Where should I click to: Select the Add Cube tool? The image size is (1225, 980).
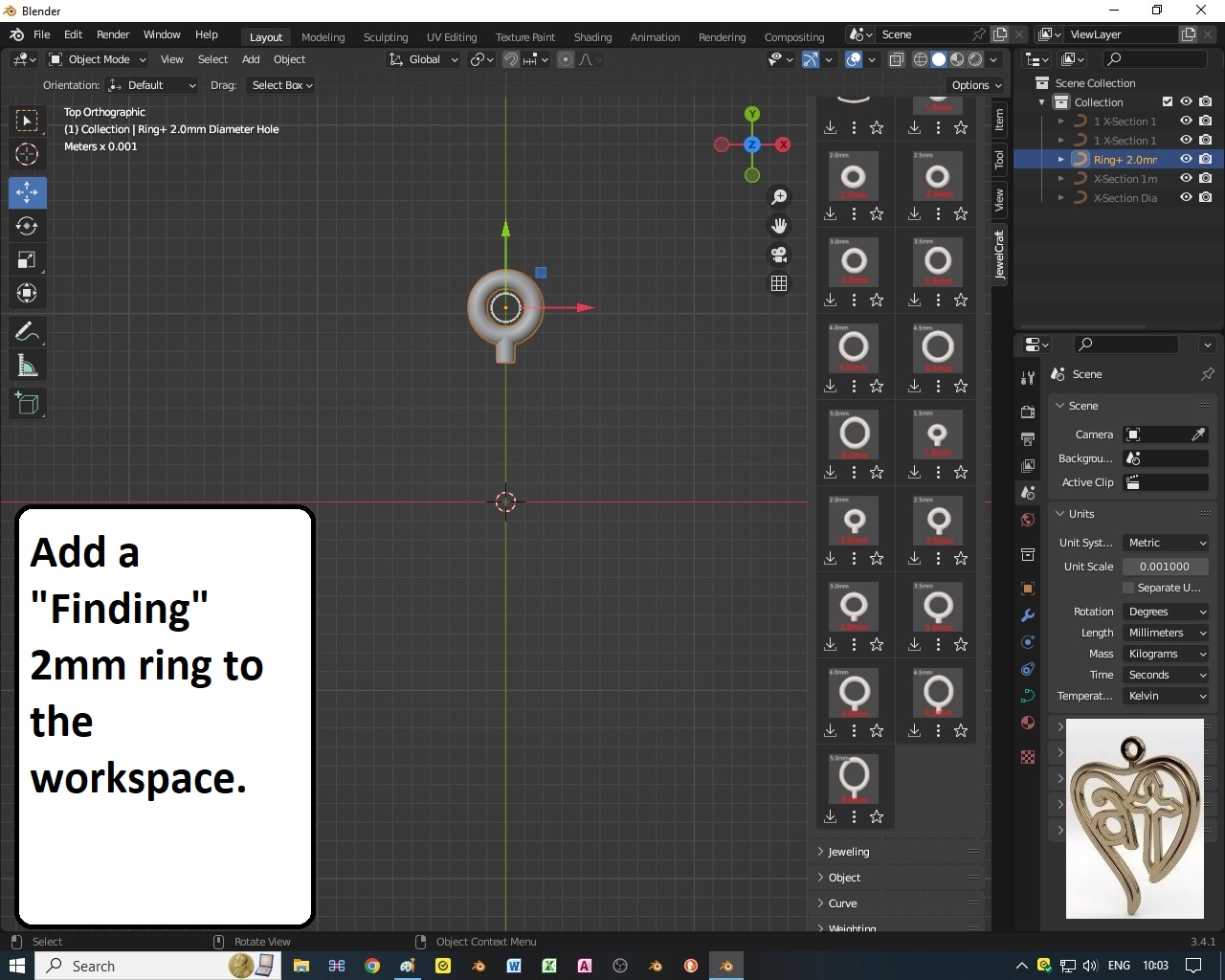coord(27,404)
